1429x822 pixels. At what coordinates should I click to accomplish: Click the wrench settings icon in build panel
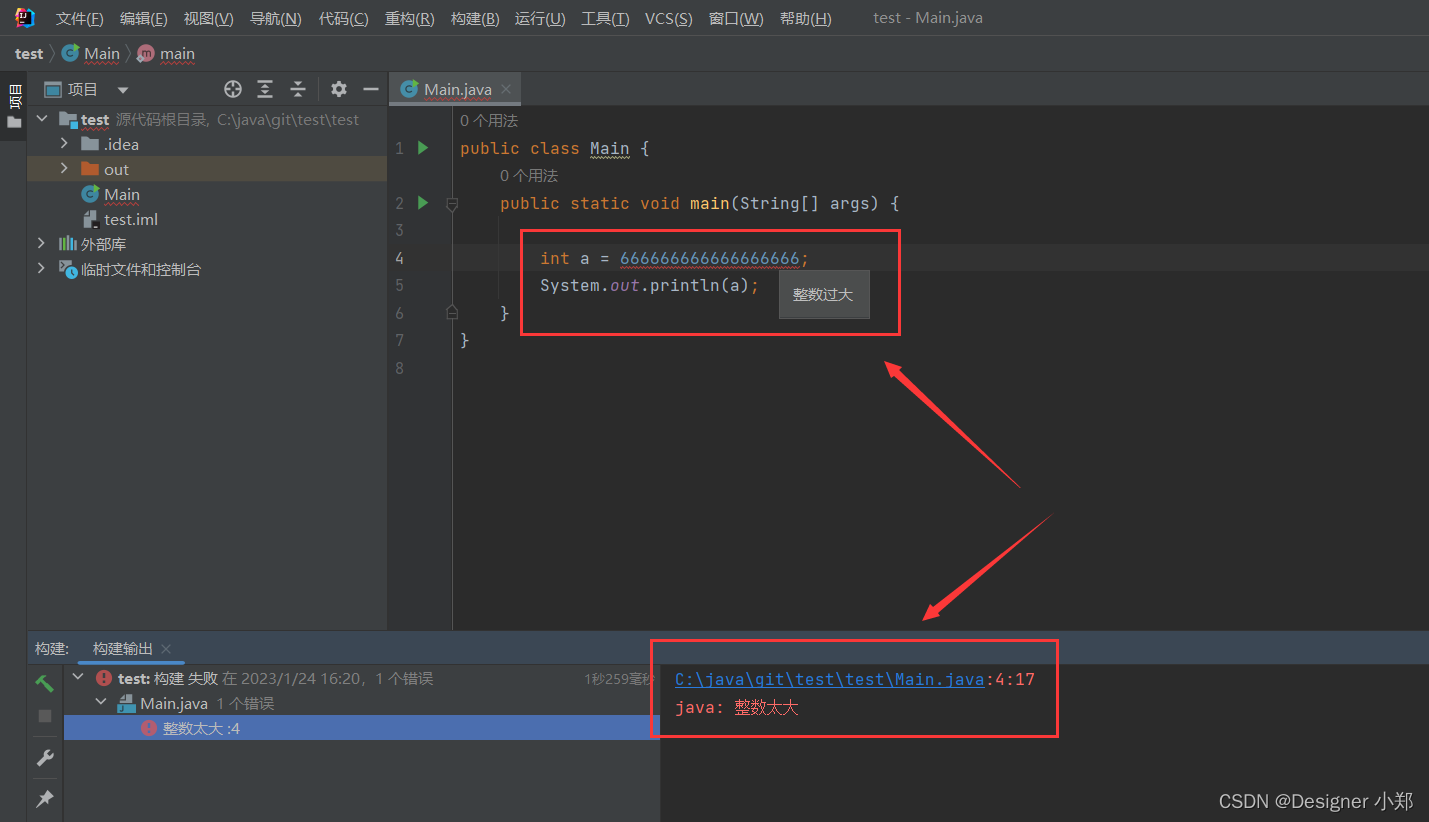tap(45, 758)
